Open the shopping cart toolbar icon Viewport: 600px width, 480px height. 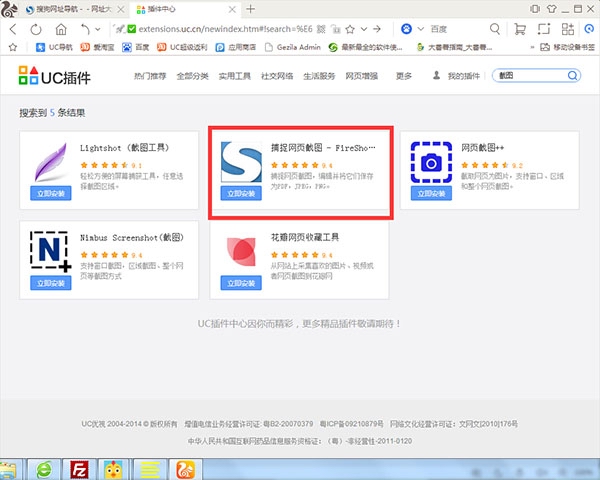pyautogui.click(x=520, y=29)
